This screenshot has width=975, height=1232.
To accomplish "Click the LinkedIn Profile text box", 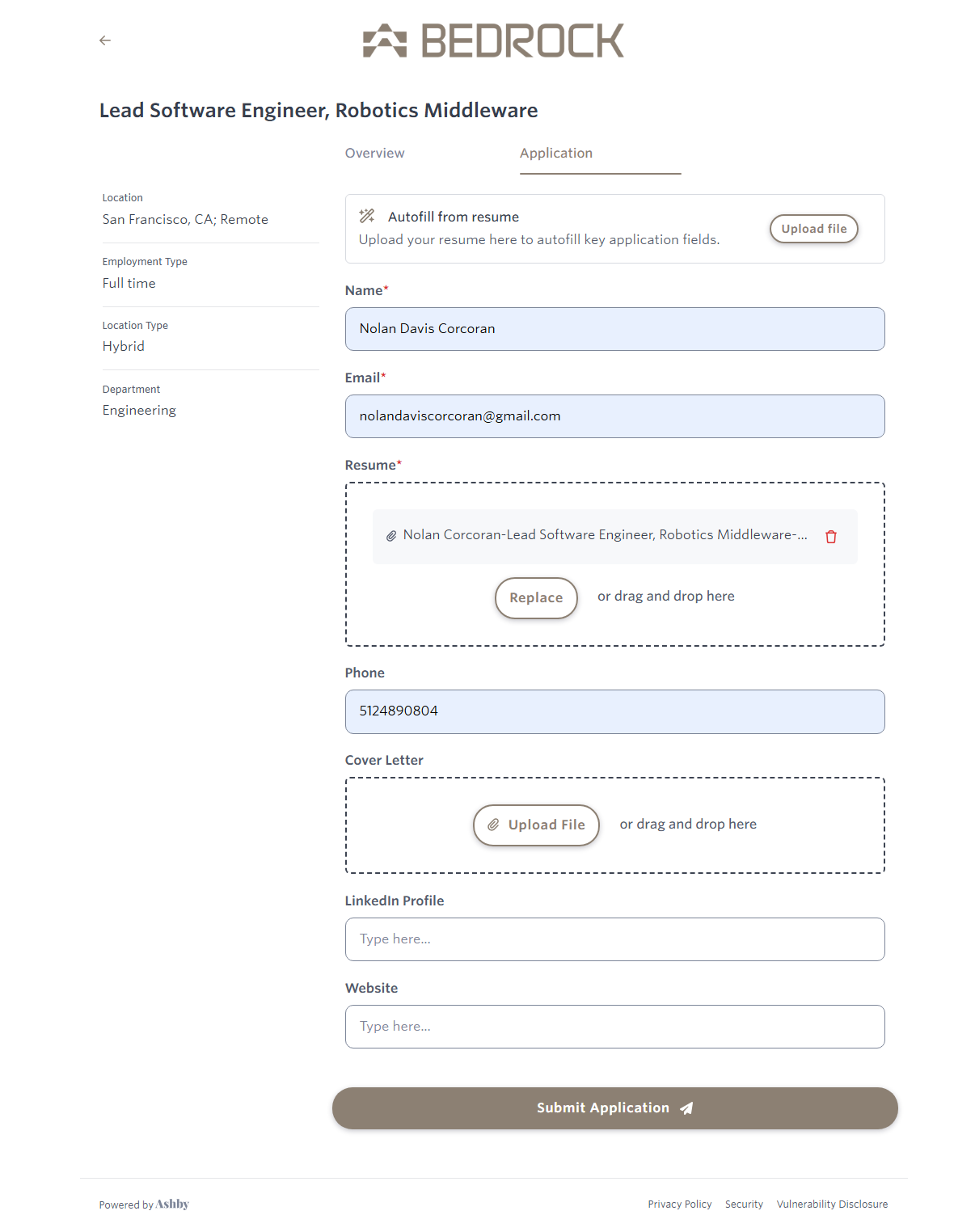I will (x=614, y=939).
